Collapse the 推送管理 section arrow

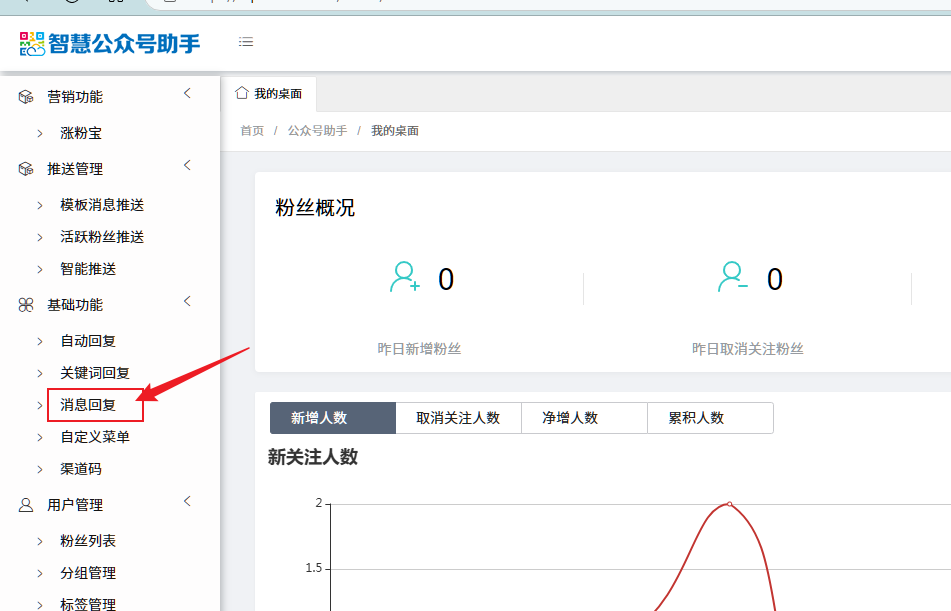[187, 166]
